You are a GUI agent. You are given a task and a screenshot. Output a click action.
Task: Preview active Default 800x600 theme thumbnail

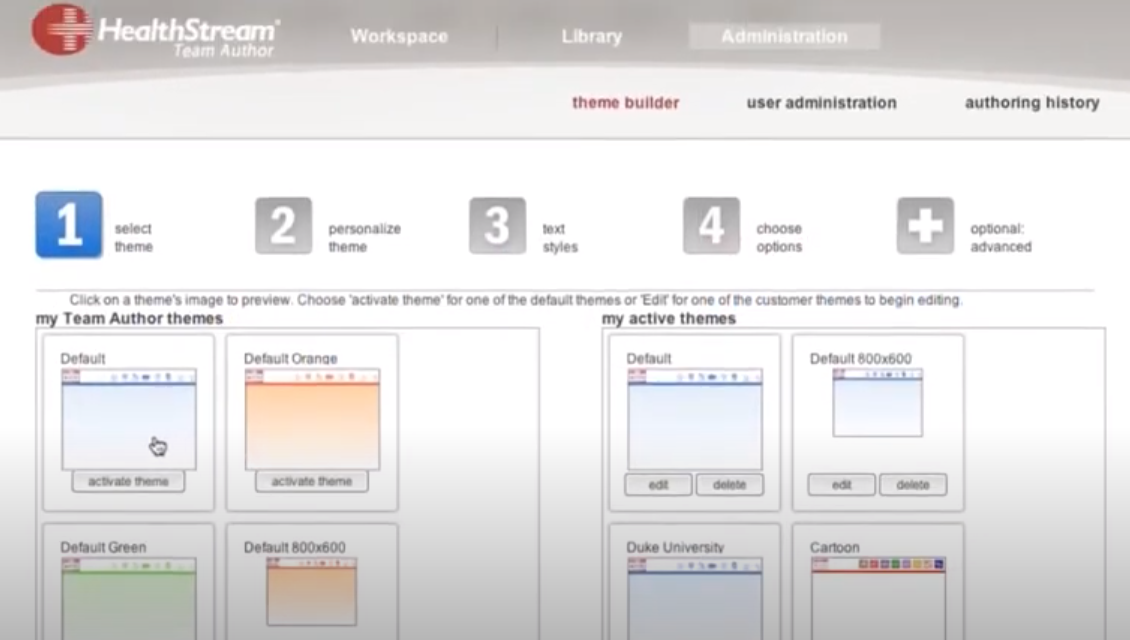pos(878,403)
